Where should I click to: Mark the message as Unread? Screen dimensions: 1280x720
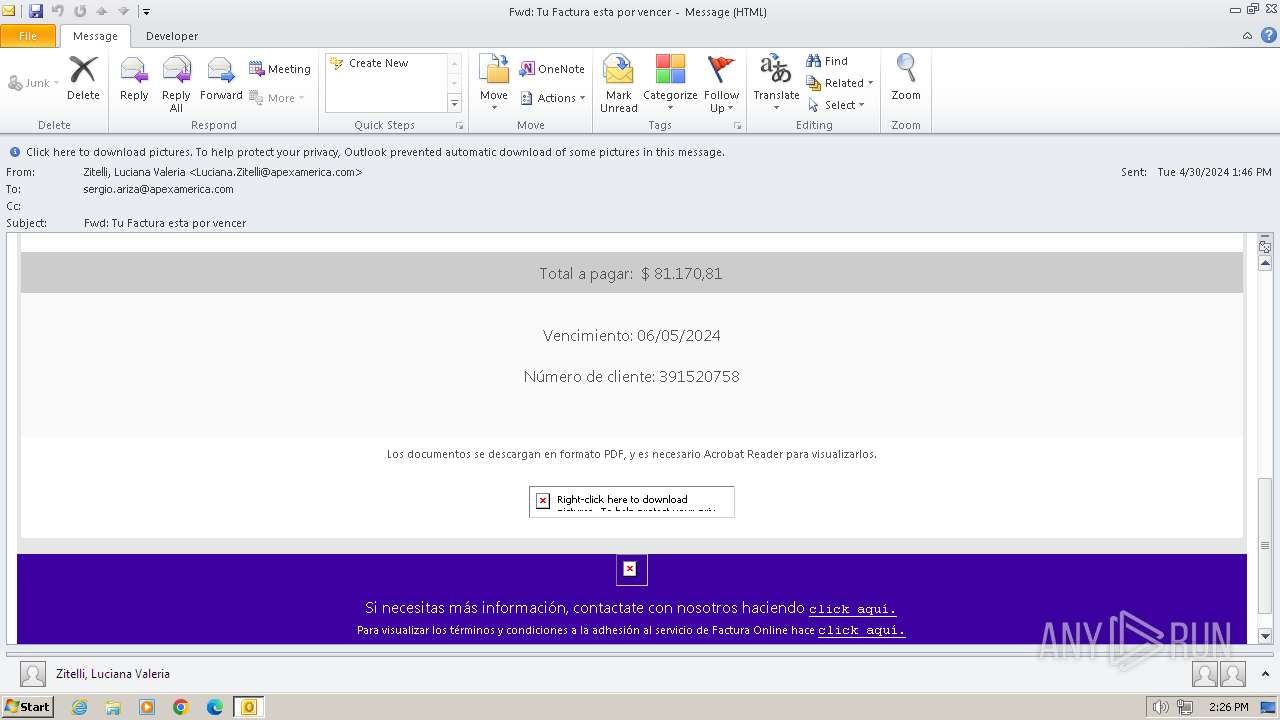tap(618, 84)
